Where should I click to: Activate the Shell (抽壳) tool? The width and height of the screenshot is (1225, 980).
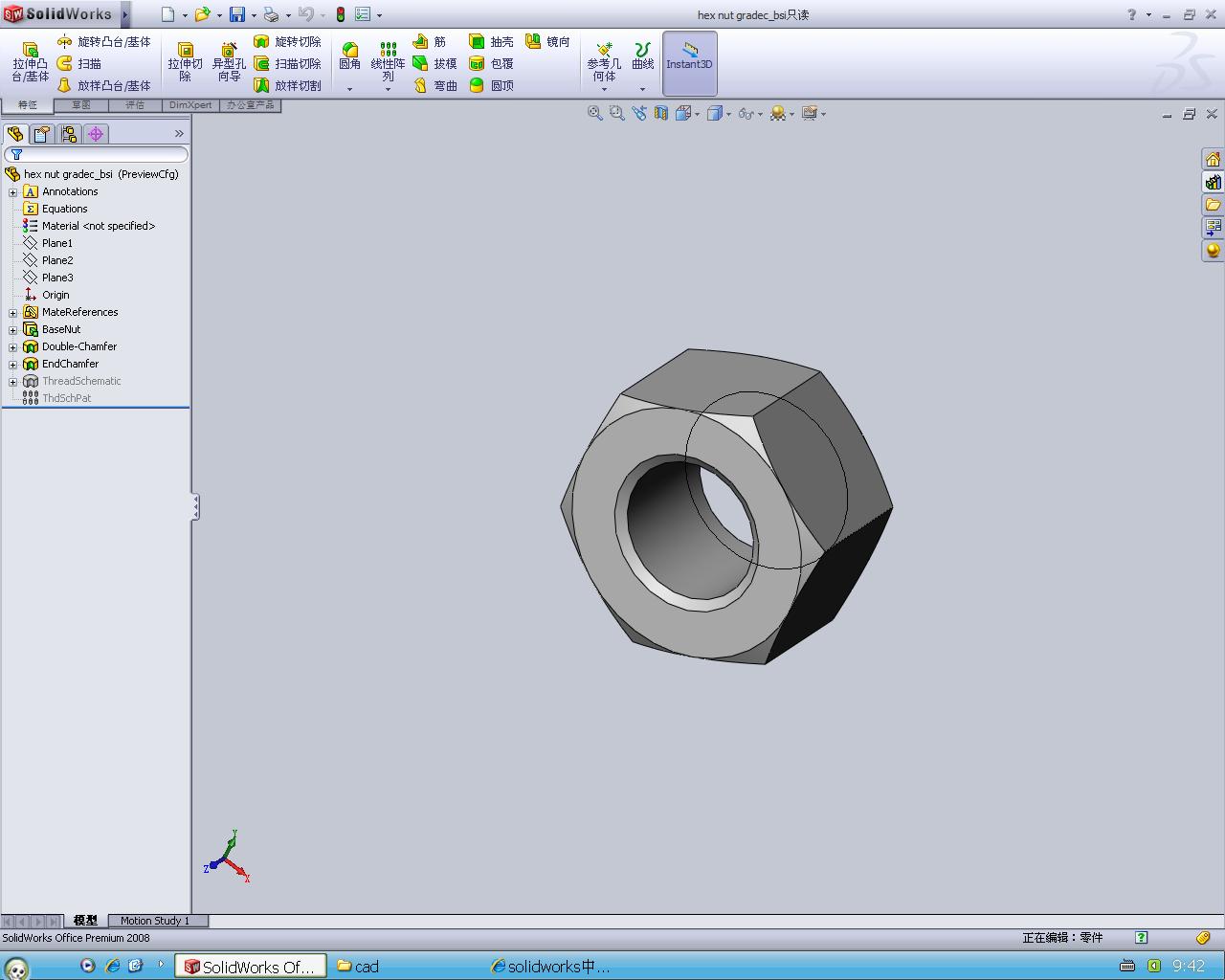click(491, 42)
